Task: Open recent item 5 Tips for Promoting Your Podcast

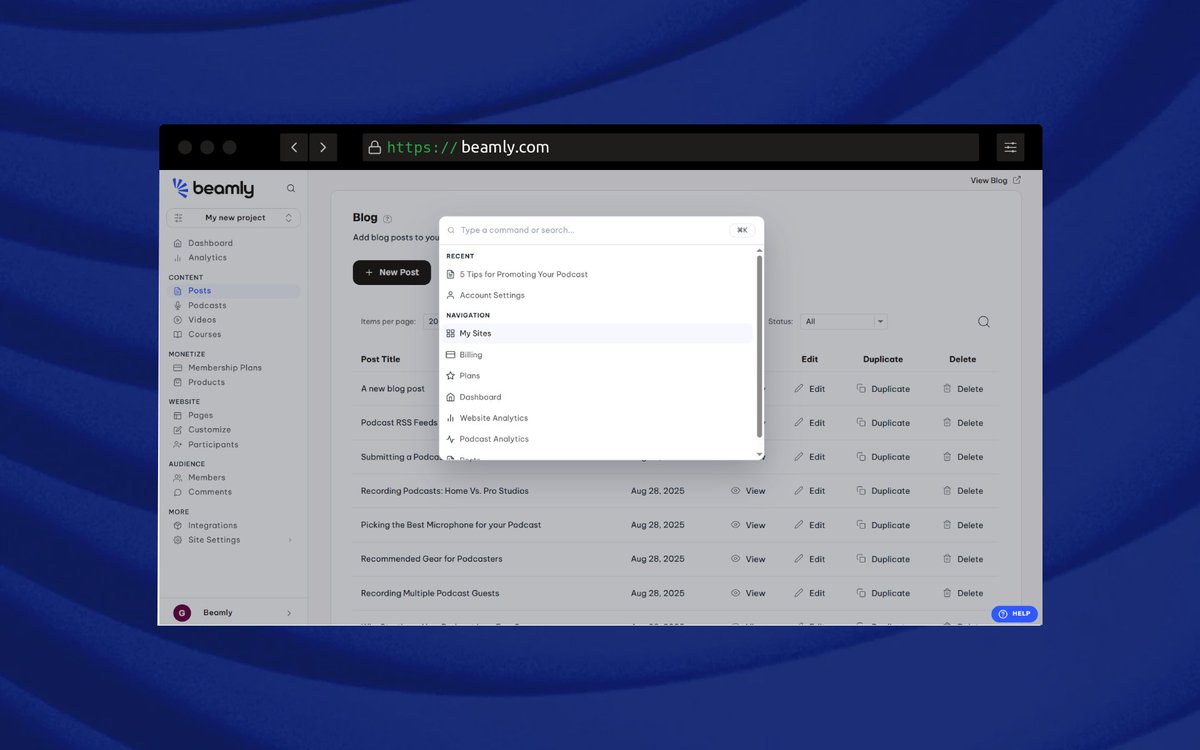Action: [596, 274]
